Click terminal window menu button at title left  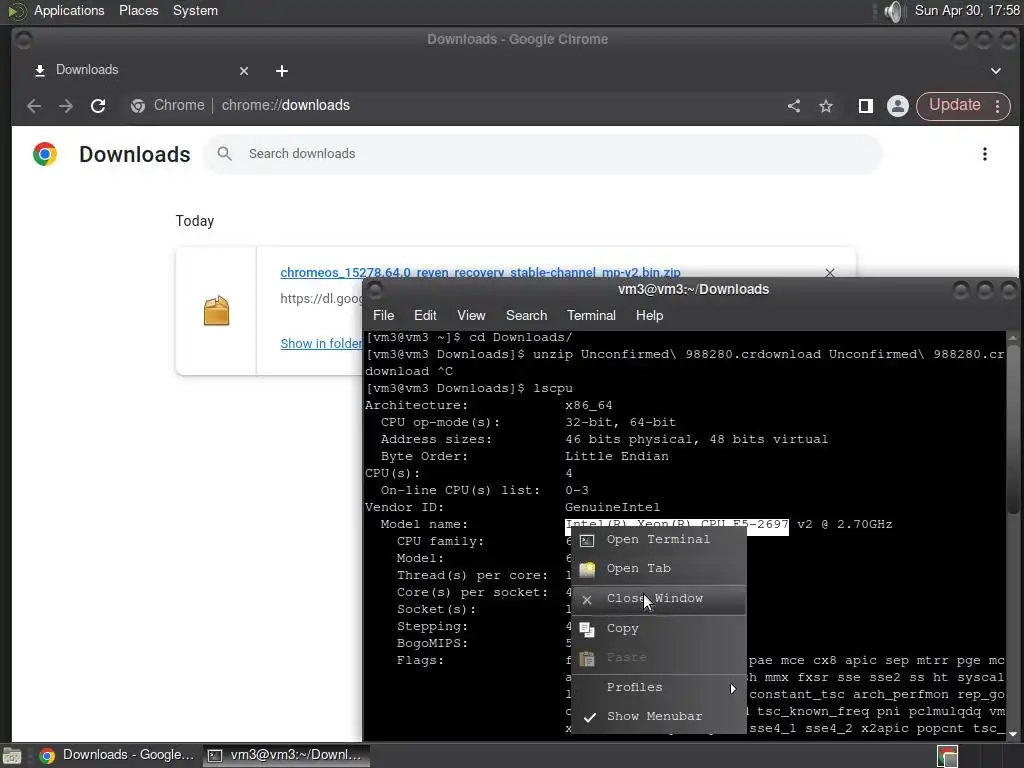[x=376, y=289]
